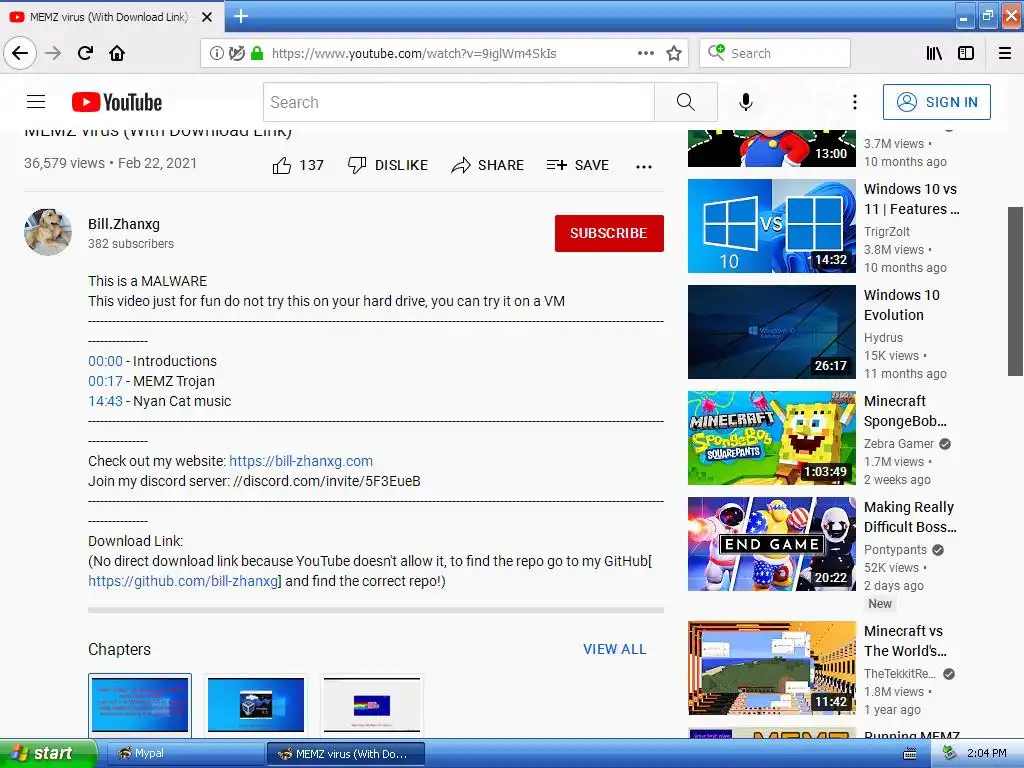Screen dimensions: 1024x768
Task: Click the green padlock security icon
Action: click(257, 53)
